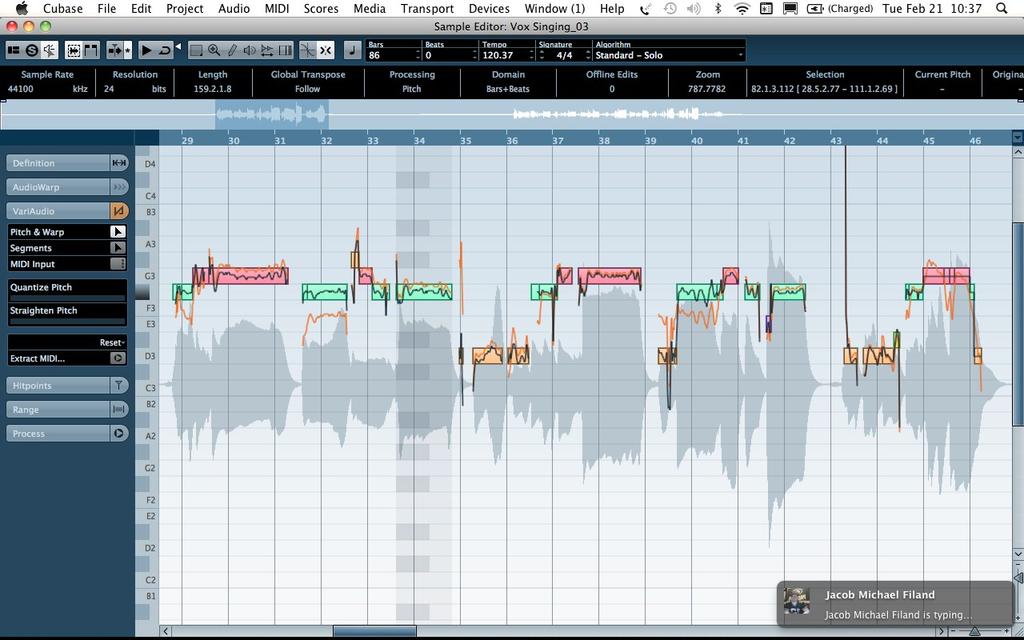The image size is (1024, 640).
Task: Toggle the Show Audio Event button
Action: 73,50
